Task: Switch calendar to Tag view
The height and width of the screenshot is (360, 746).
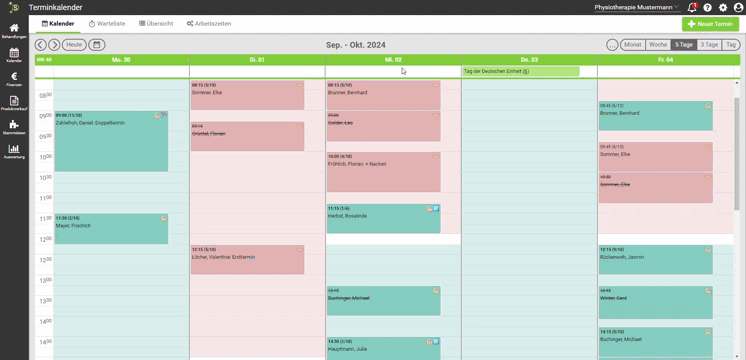Action: click(x=731, y=45)
